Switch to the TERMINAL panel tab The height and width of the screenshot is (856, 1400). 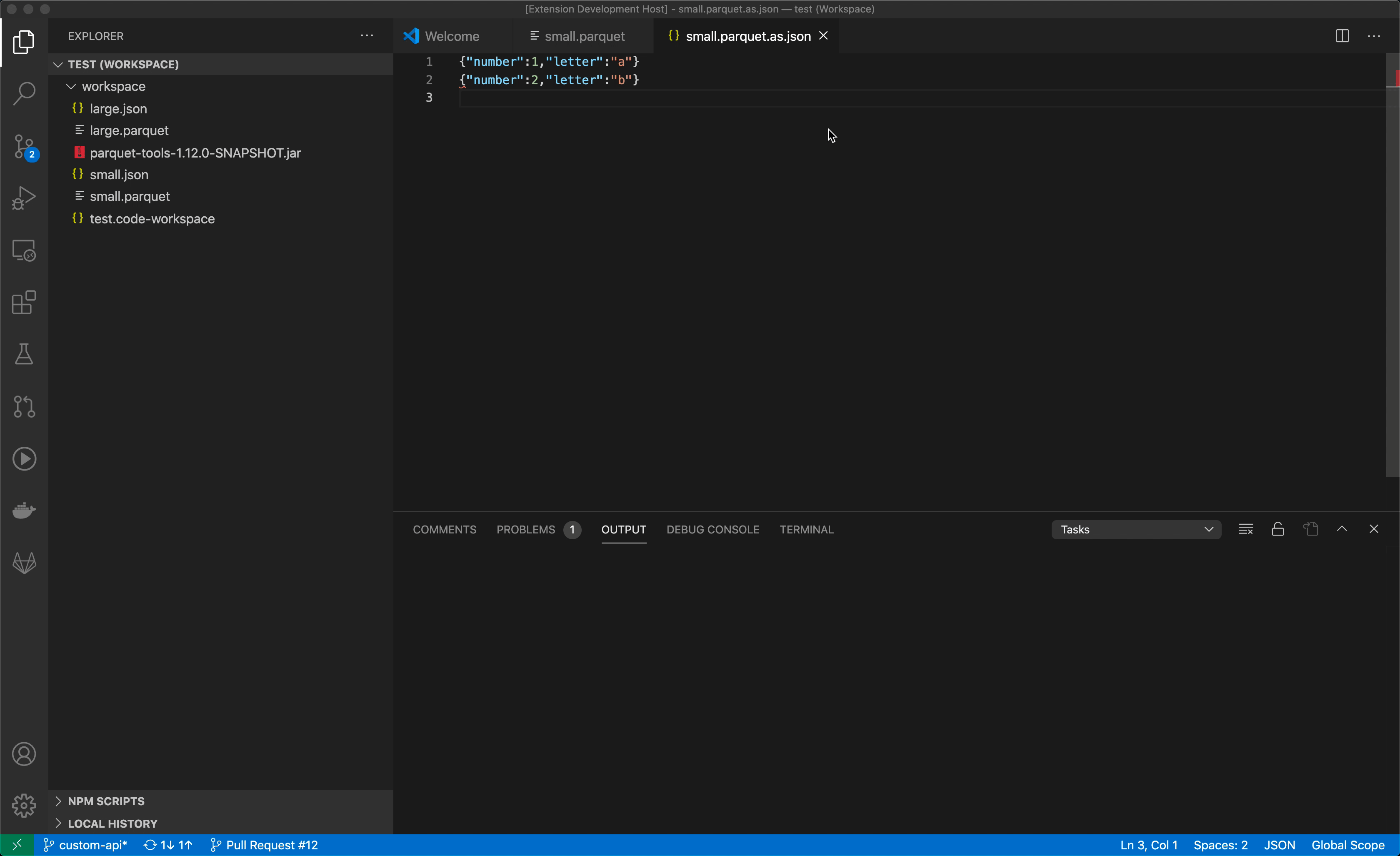(x=806, y=529)
